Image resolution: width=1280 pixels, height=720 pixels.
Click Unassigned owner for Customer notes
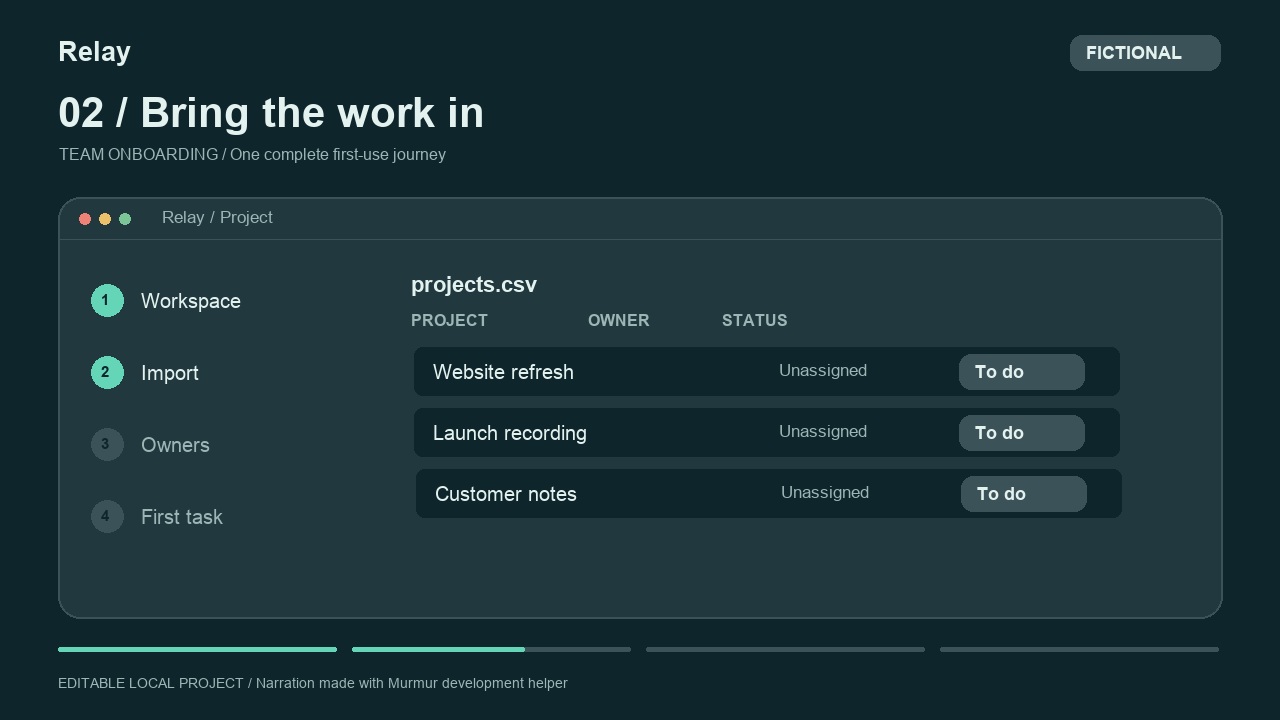point(825,492)
